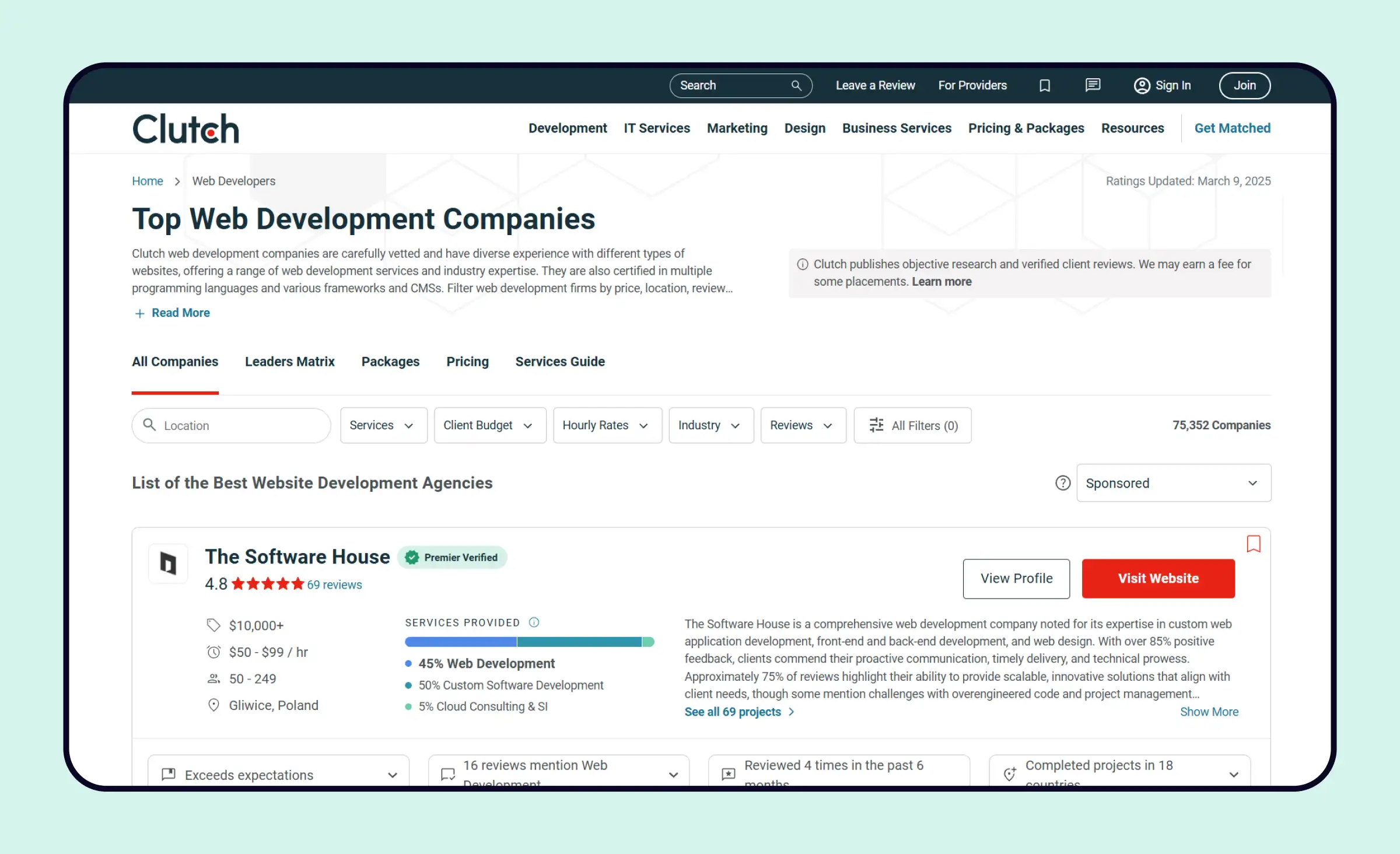Click the Join button
This screenshot has height=854, width=1400.
[1245, 86]
